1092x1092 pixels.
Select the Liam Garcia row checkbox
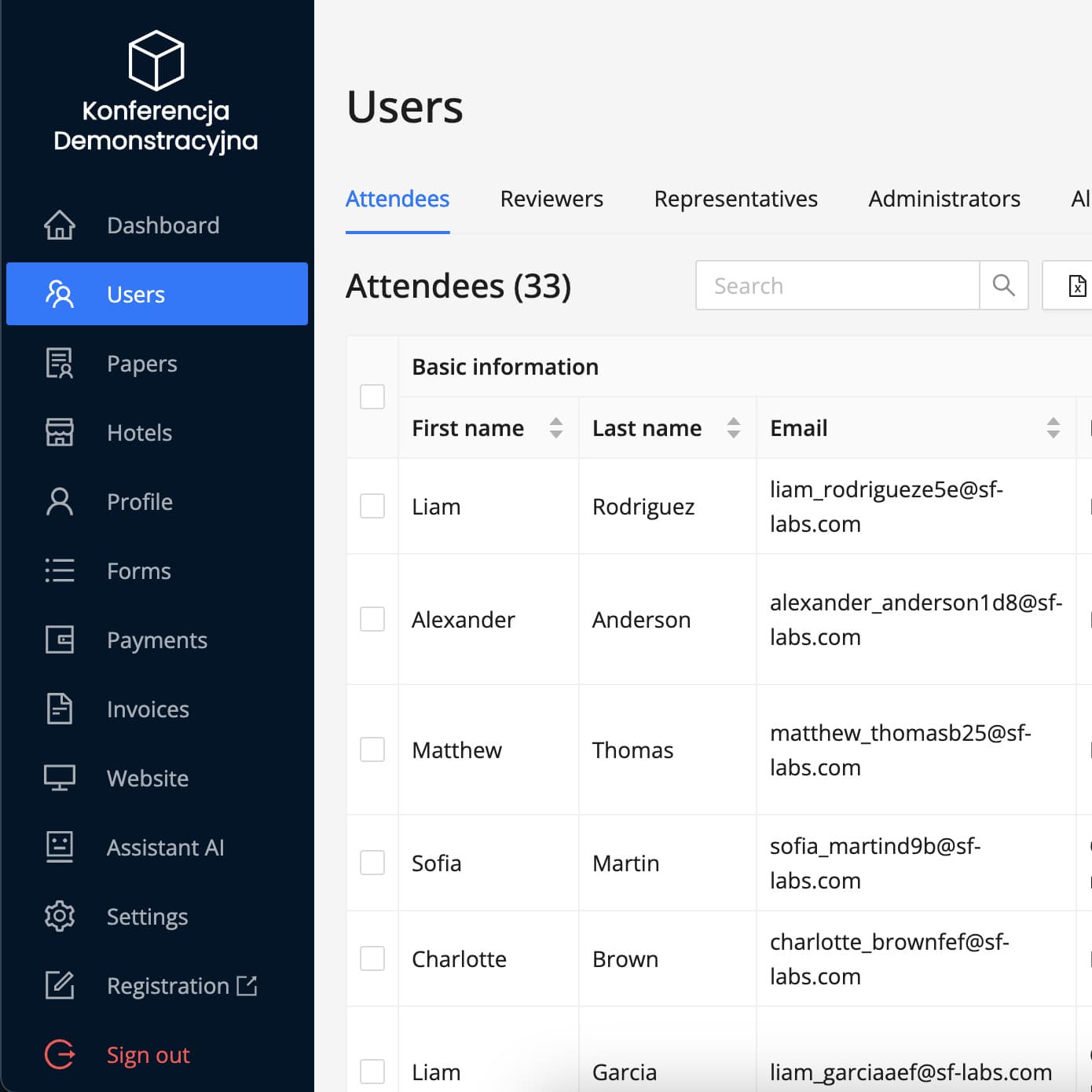372,1072
